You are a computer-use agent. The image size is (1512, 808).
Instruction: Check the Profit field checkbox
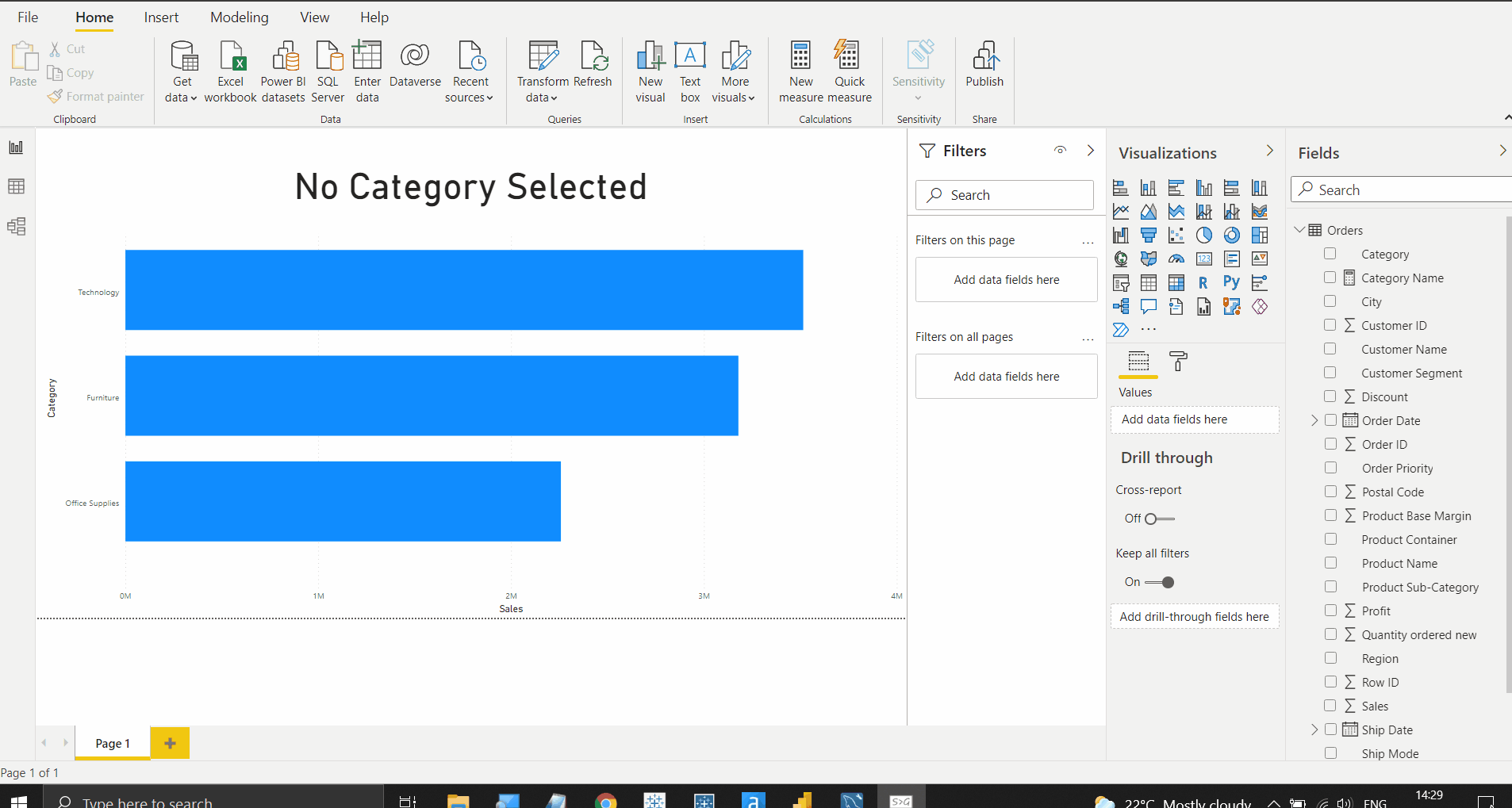pyautogui.click(x=1331, y=611)
